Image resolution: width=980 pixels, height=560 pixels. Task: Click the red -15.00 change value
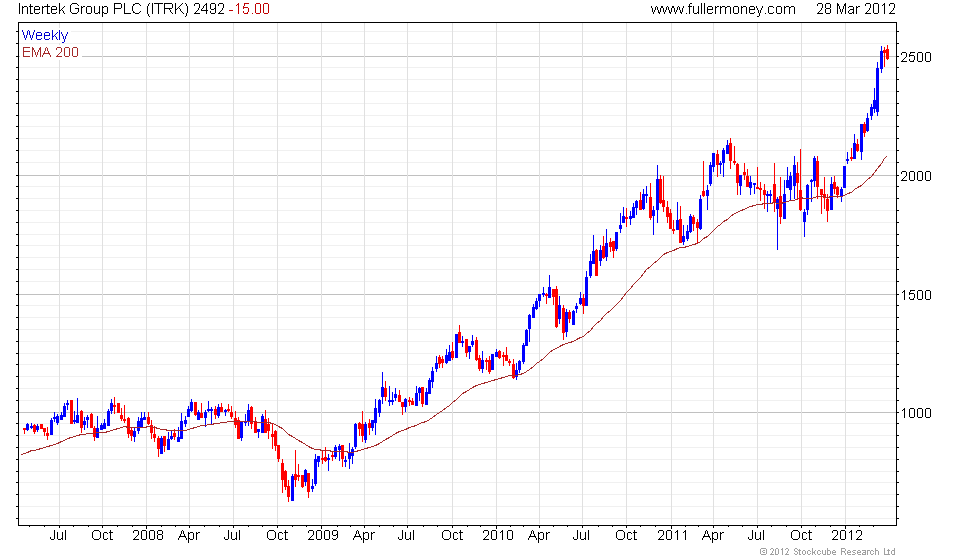tap(249, 9)
